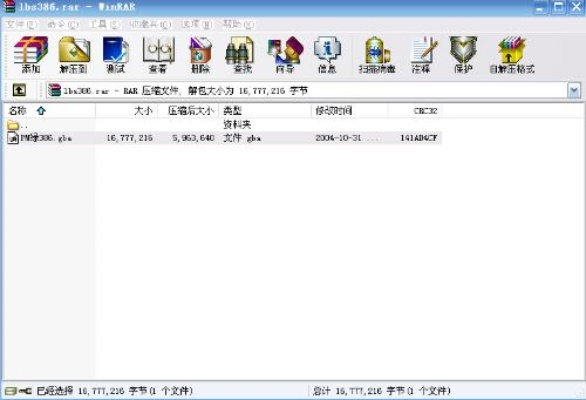The width and height of the screenshot is (586, 400).
Task: Open the 选项 (Options) menu
Action: point(197,25)
